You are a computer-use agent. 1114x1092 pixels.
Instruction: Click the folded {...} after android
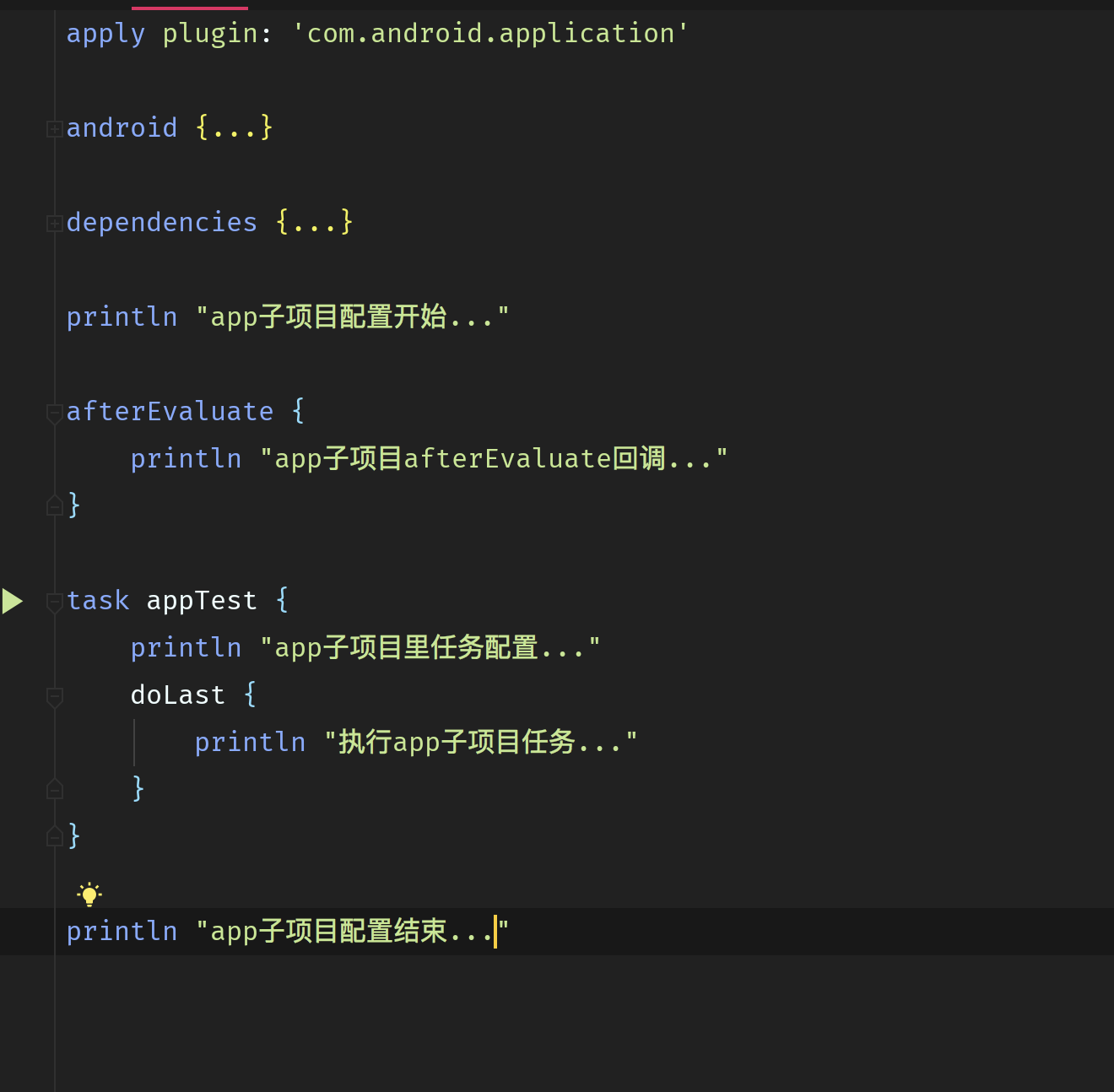[x=235, y=128]
